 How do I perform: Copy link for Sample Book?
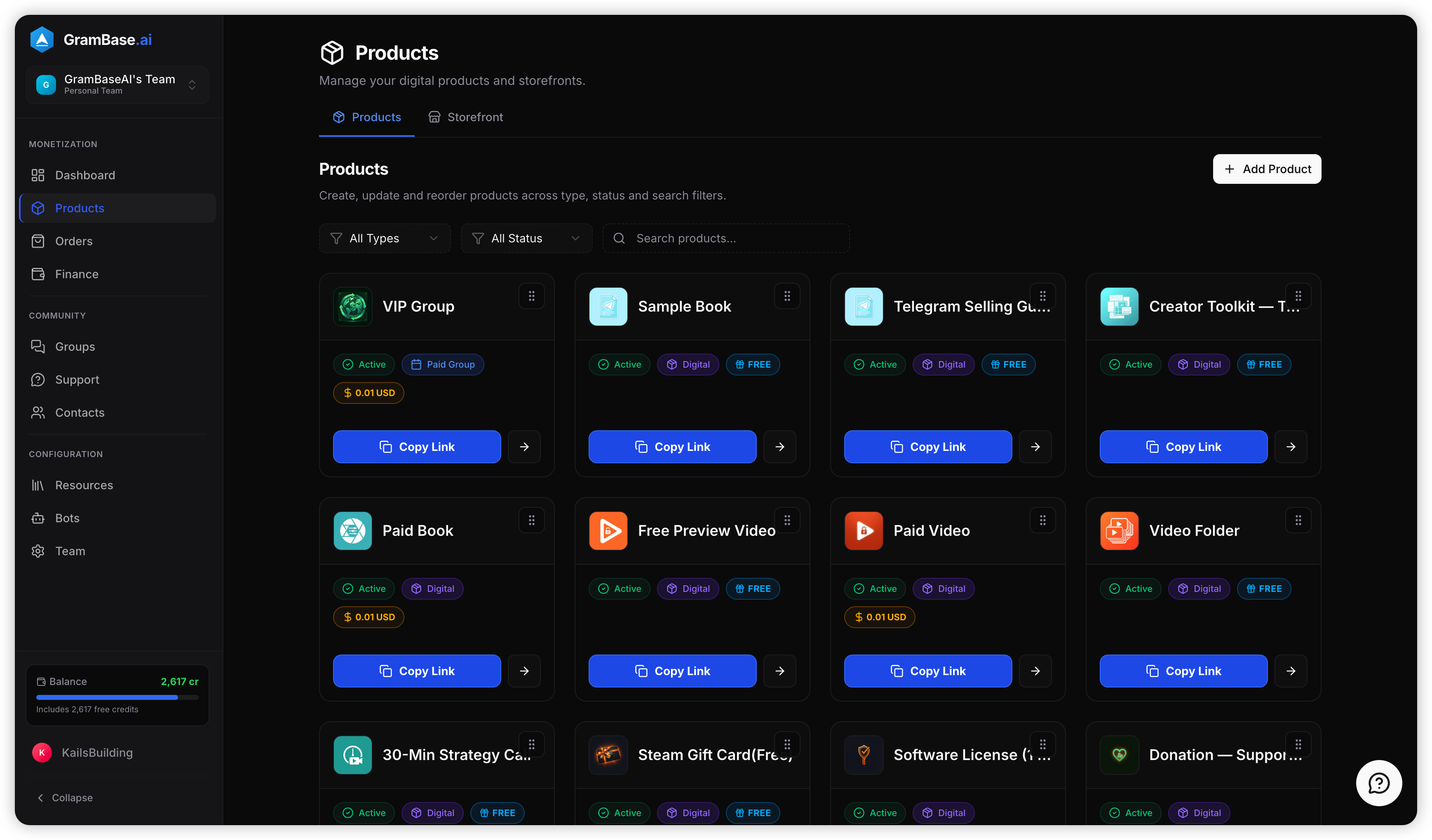tap(673, 447)
